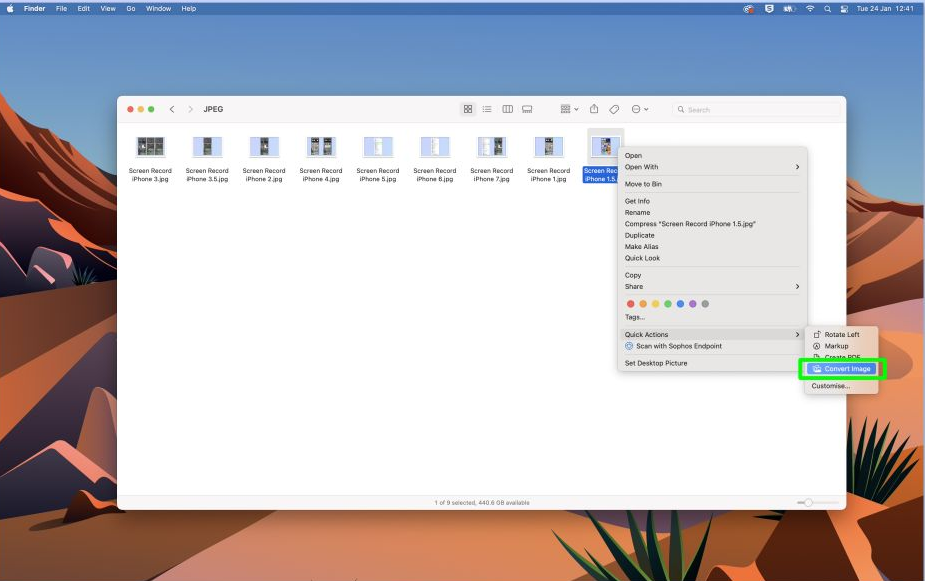The height and width of the screenshot is (581, 925).
Task: Open the File menu
Action: (61, 9)
